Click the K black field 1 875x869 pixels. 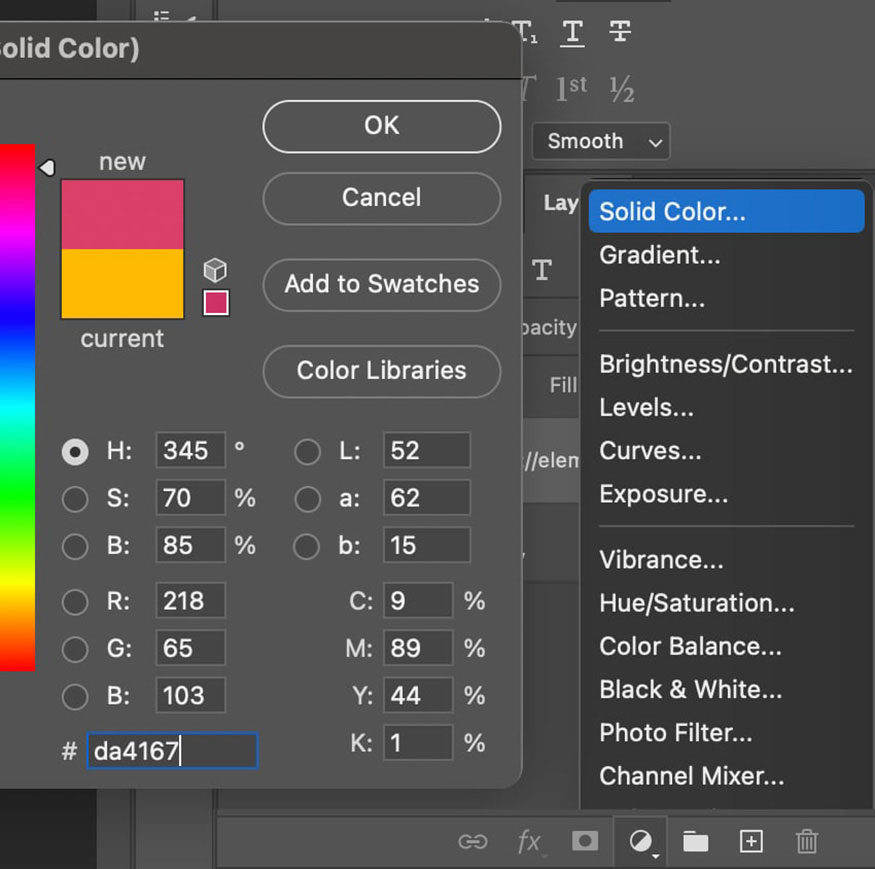(x=418, y=743)
